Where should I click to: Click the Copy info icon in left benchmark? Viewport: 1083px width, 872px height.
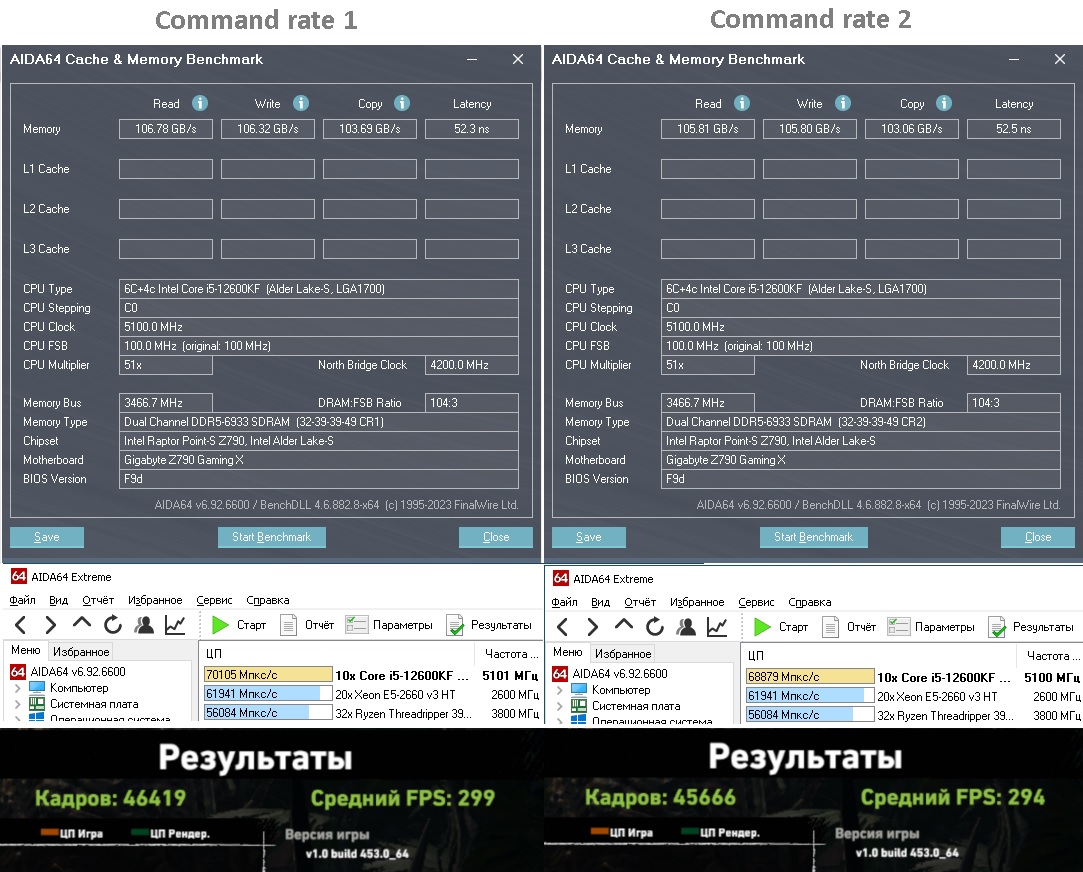click(x=402, y=103)
